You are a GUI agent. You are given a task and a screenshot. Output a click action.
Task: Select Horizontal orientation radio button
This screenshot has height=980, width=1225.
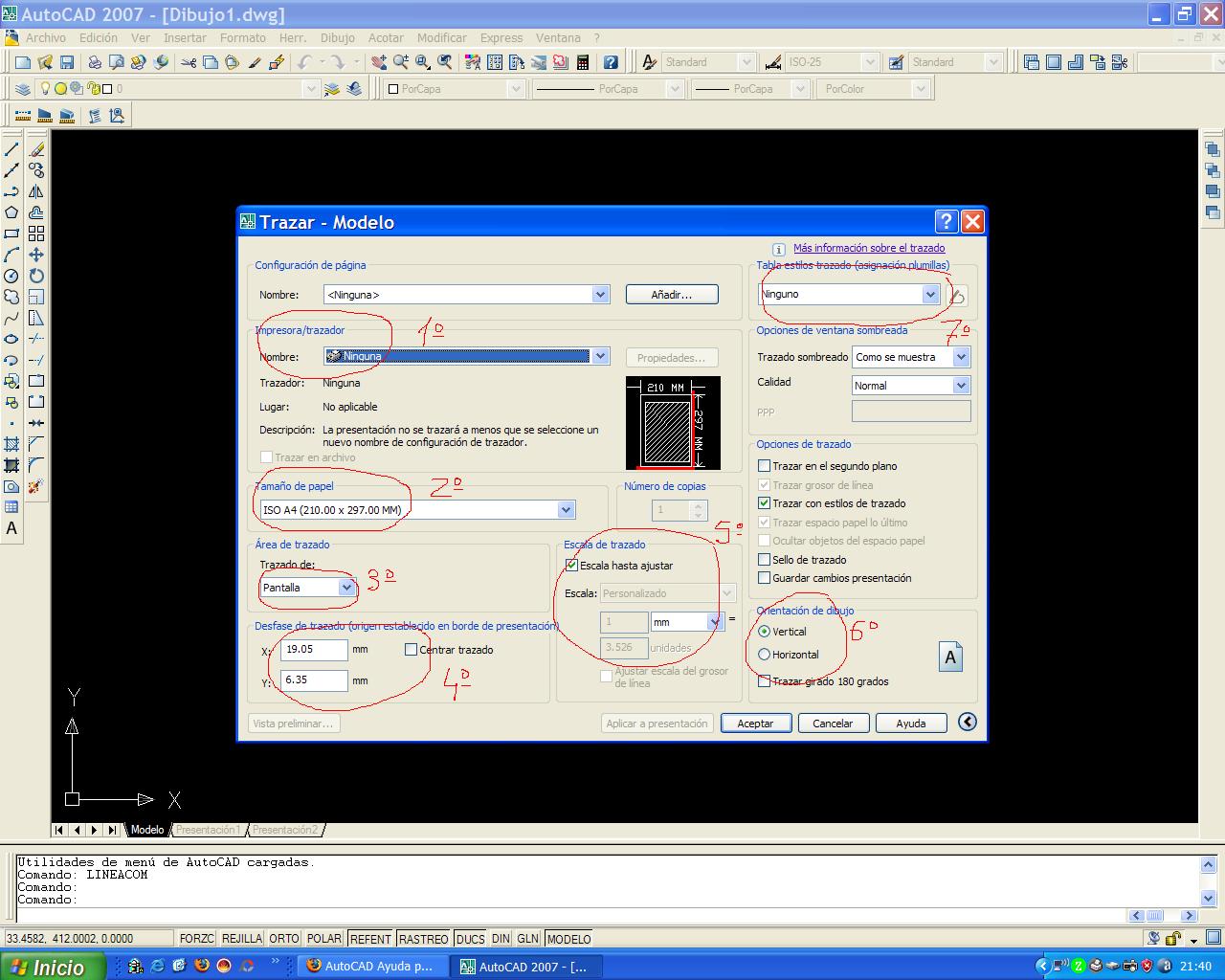point(765,655)
